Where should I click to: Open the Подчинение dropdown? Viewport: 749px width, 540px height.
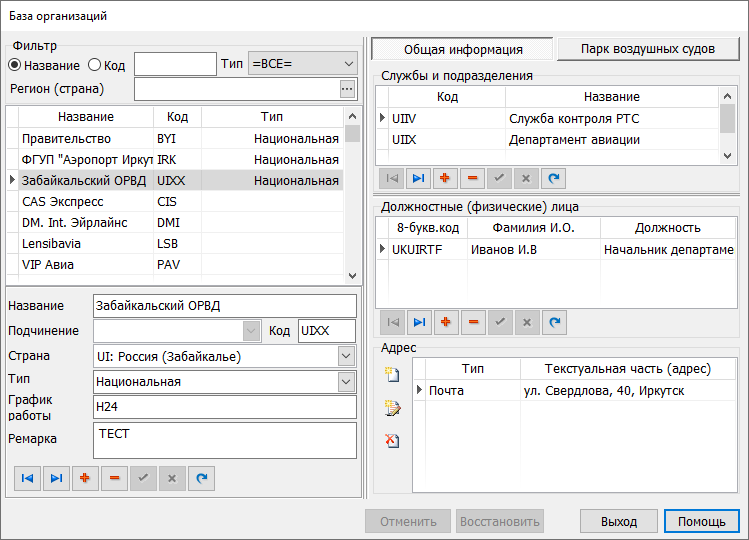250,331
